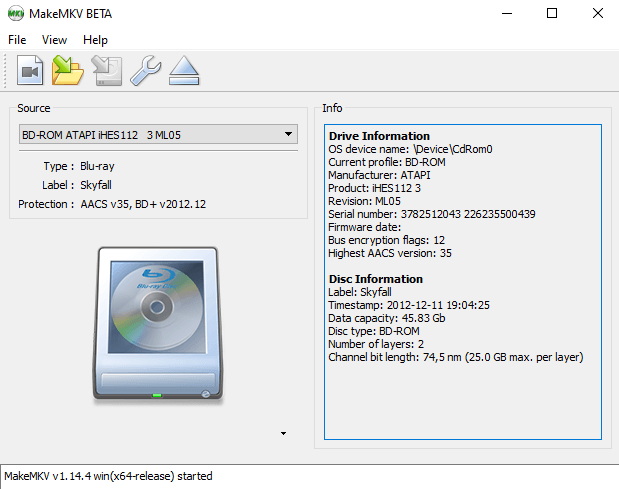
Task: Open the Help menu
Action: pos(95,40)
